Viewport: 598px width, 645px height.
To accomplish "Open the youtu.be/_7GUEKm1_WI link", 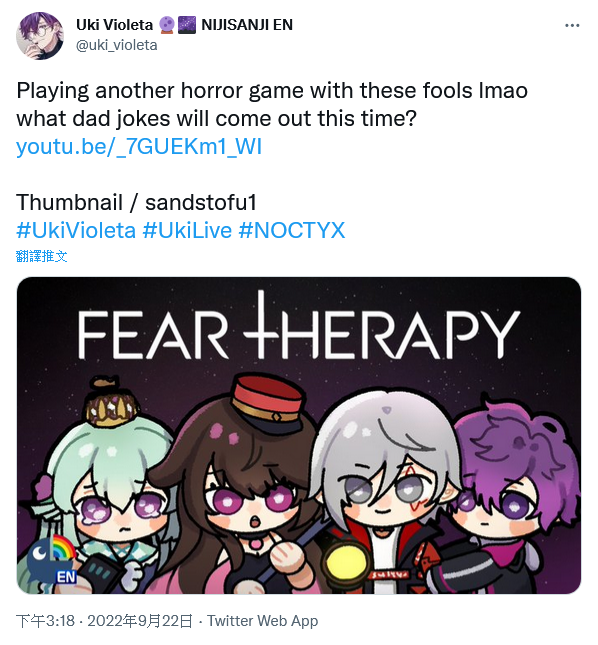I will click(x=139, y=147).
